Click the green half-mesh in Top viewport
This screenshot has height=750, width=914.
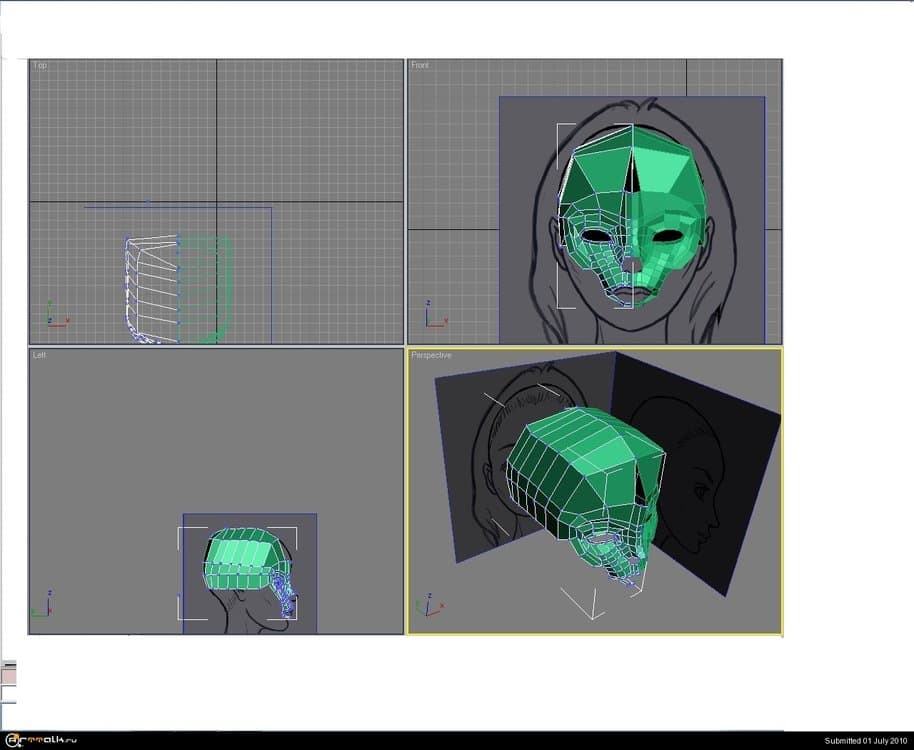(x=205, y=290)
